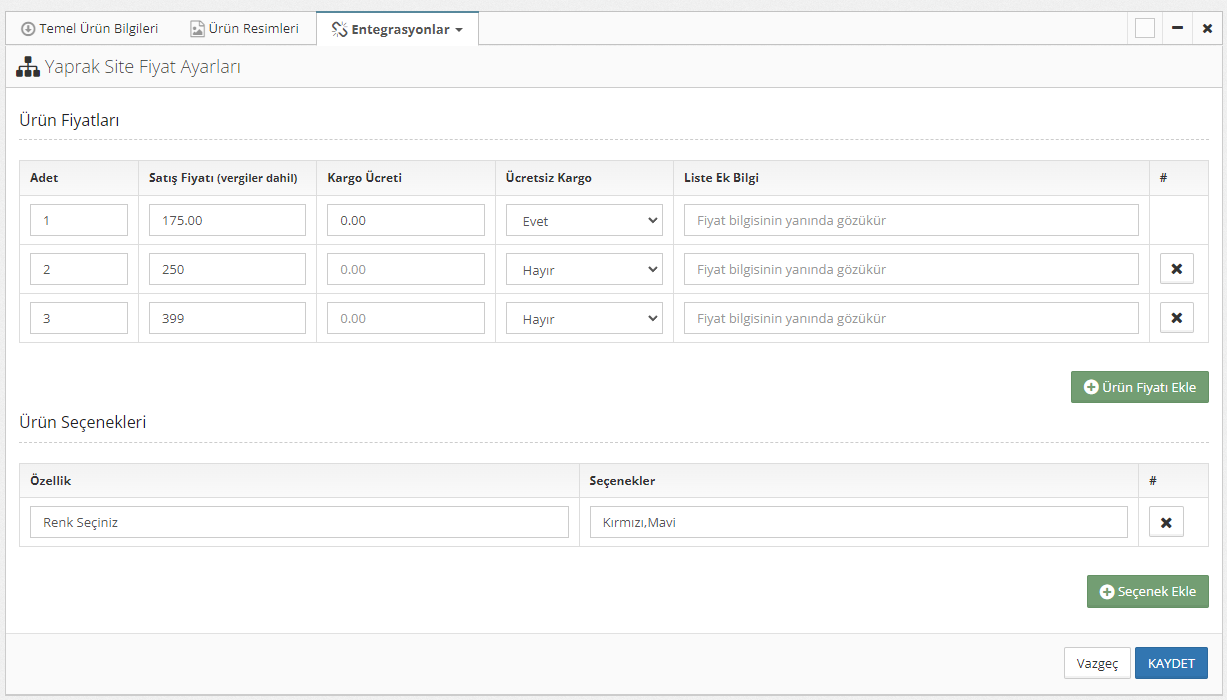The image size is (1227, 700).
Task: Click the sale price field containing 175.00
Action: [x=227, y=220]
